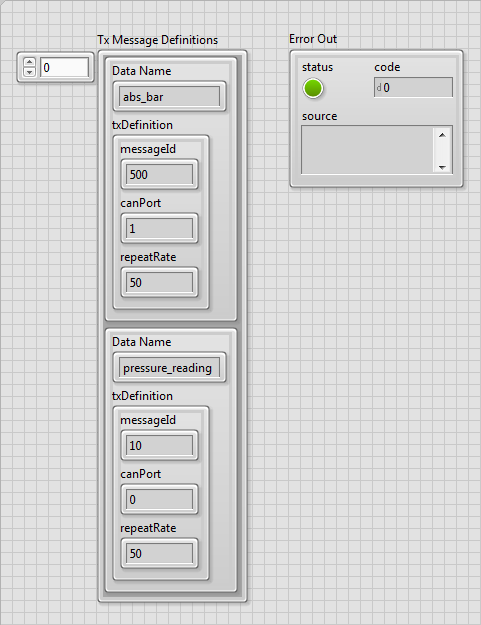481x625 pixels.
Task: Click txDefinition label in first element
Action: point(142,125)
